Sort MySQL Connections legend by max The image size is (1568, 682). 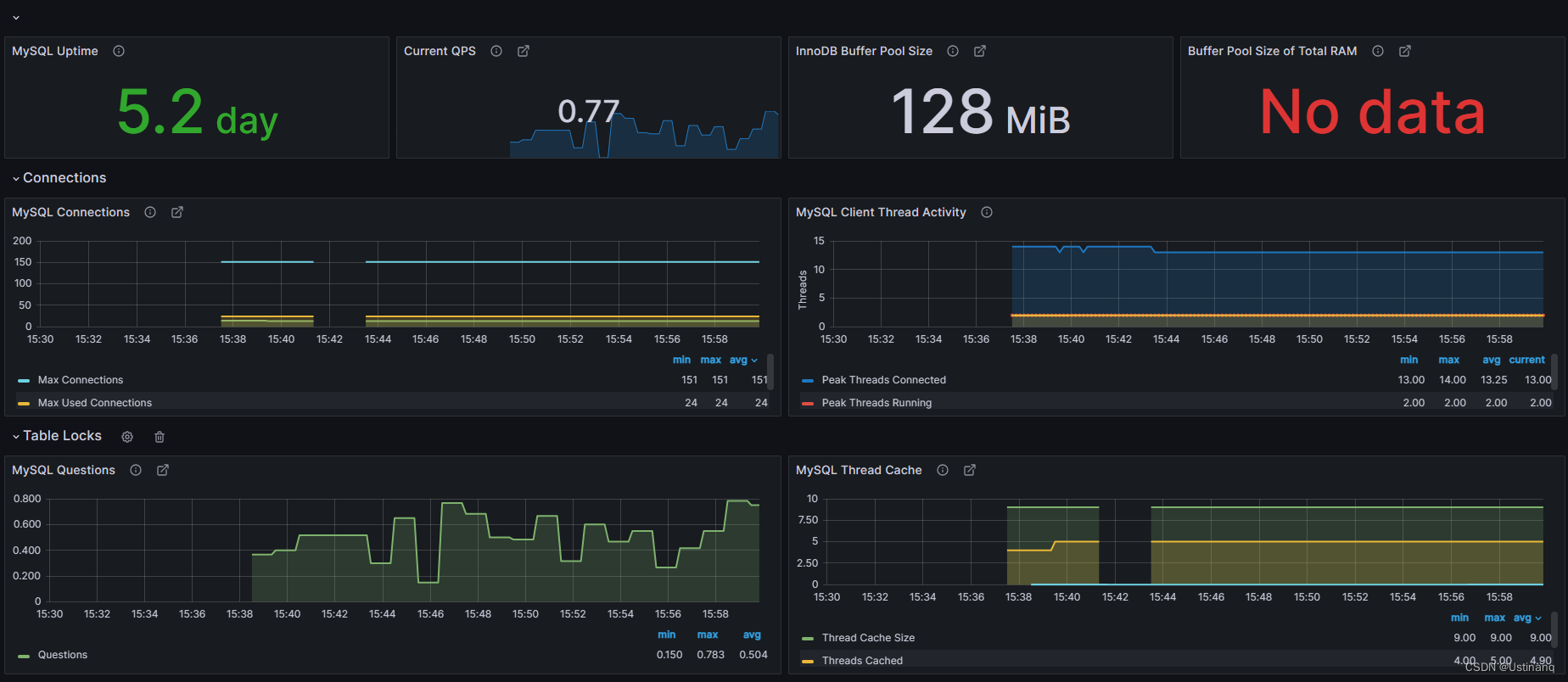point(711,360)
